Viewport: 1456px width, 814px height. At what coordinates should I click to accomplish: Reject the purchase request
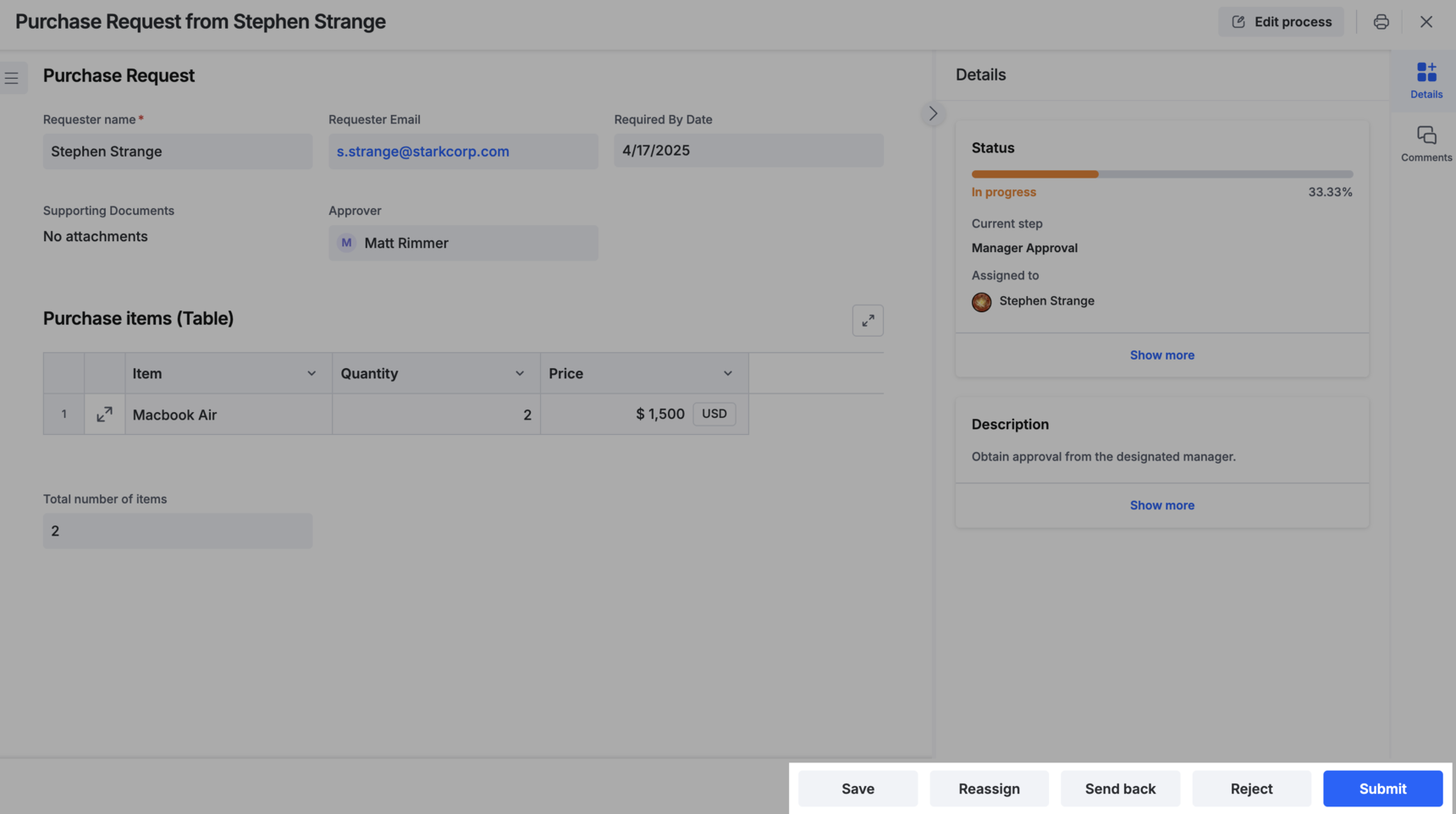click(1251, 789)
